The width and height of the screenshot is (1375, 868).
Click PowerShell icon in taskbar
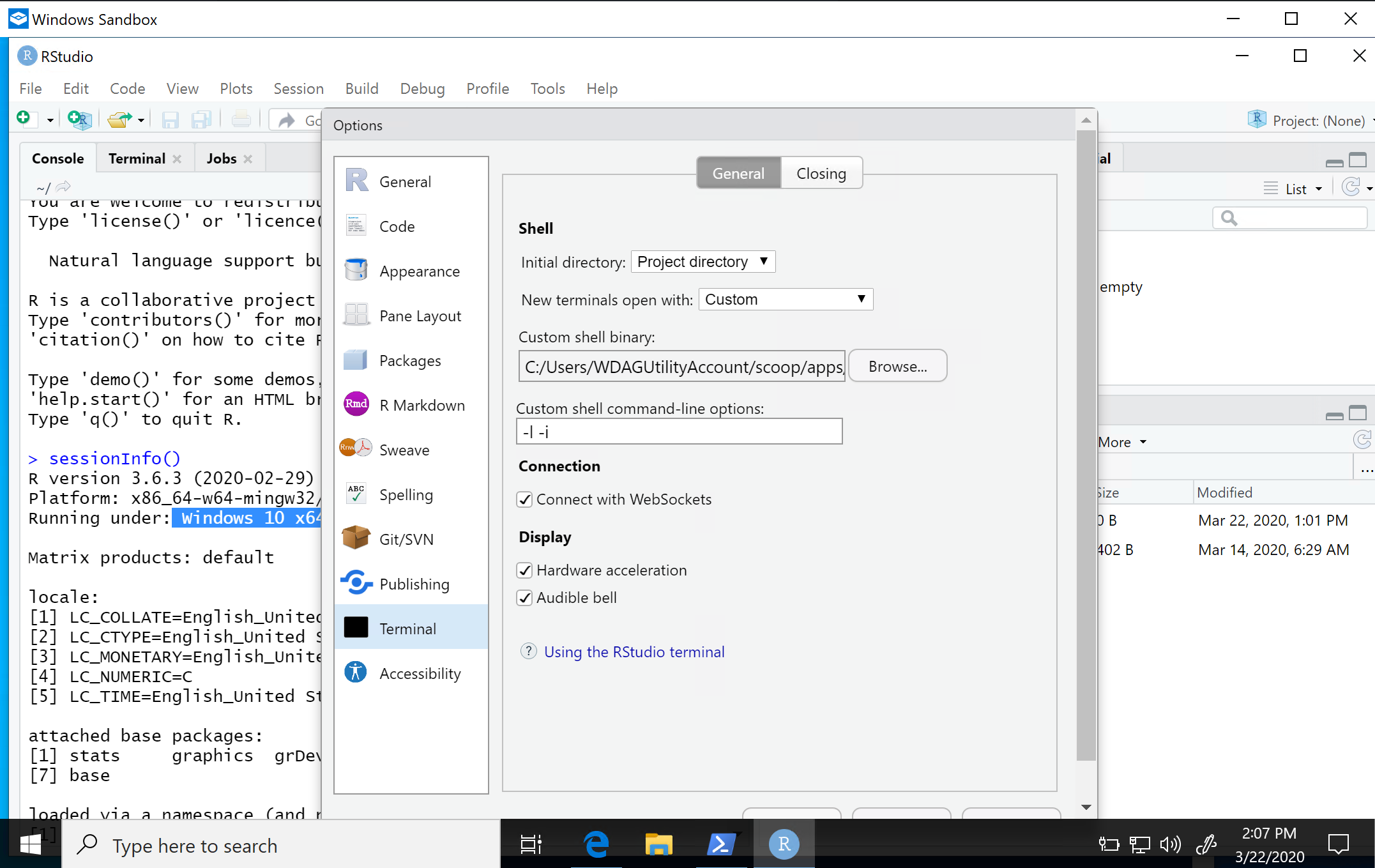click(x=721, y=844)
